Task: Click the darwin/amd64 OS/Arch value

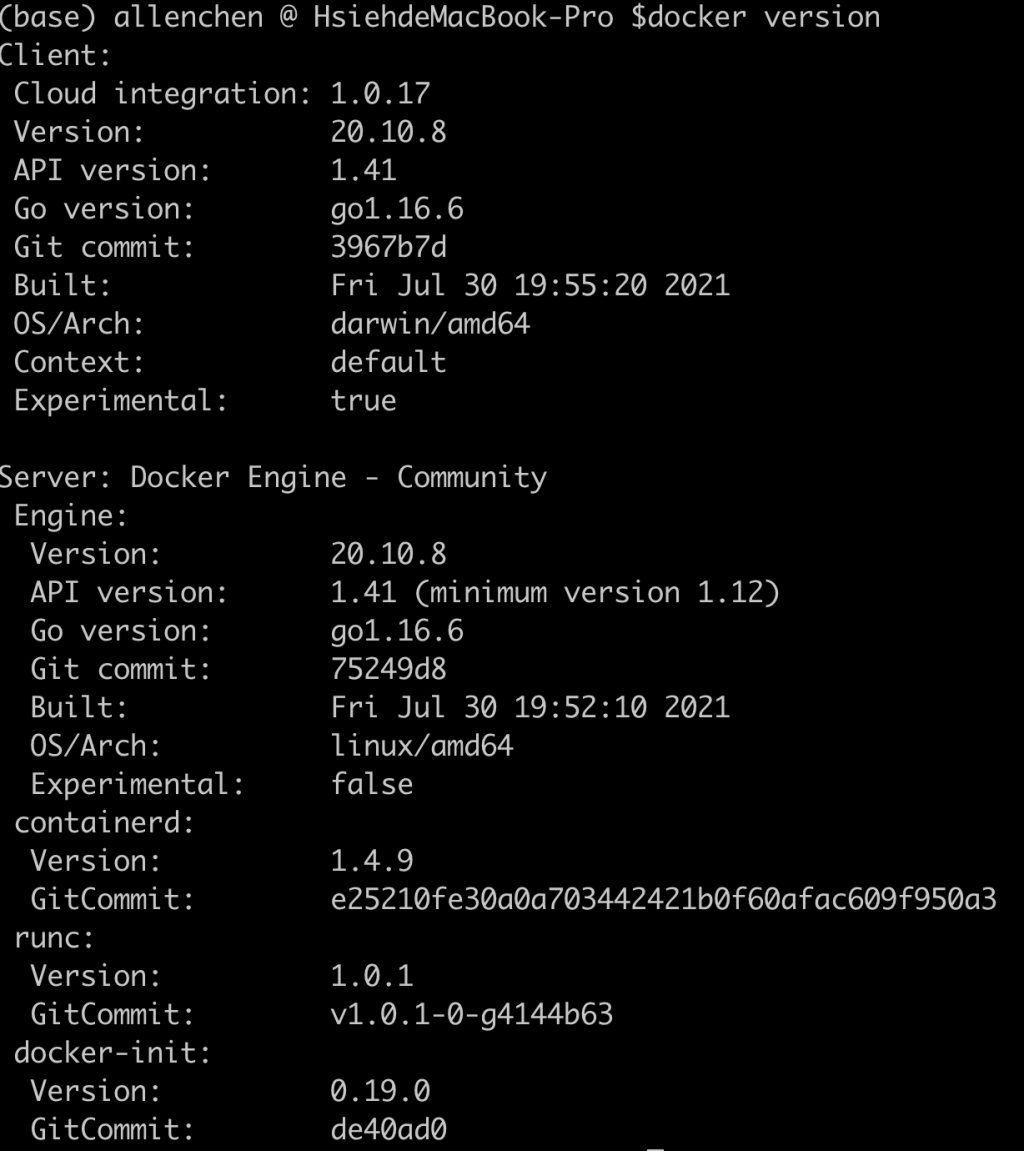Action: pos(430,324)
